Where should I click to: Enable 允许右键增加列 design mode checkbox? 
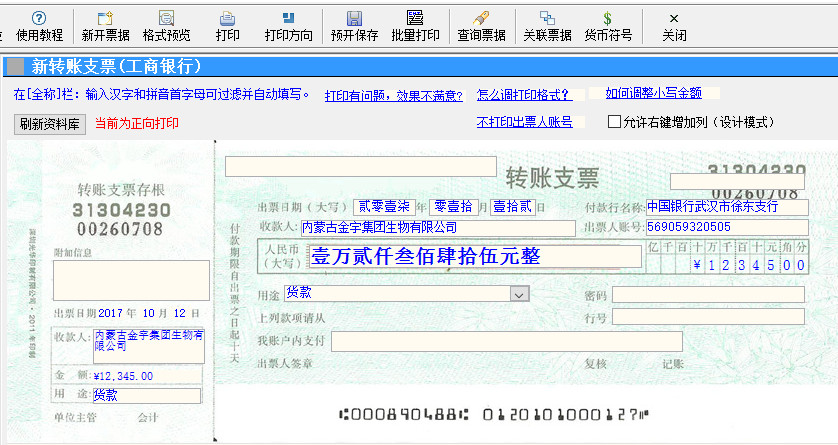tap(614, 122)
